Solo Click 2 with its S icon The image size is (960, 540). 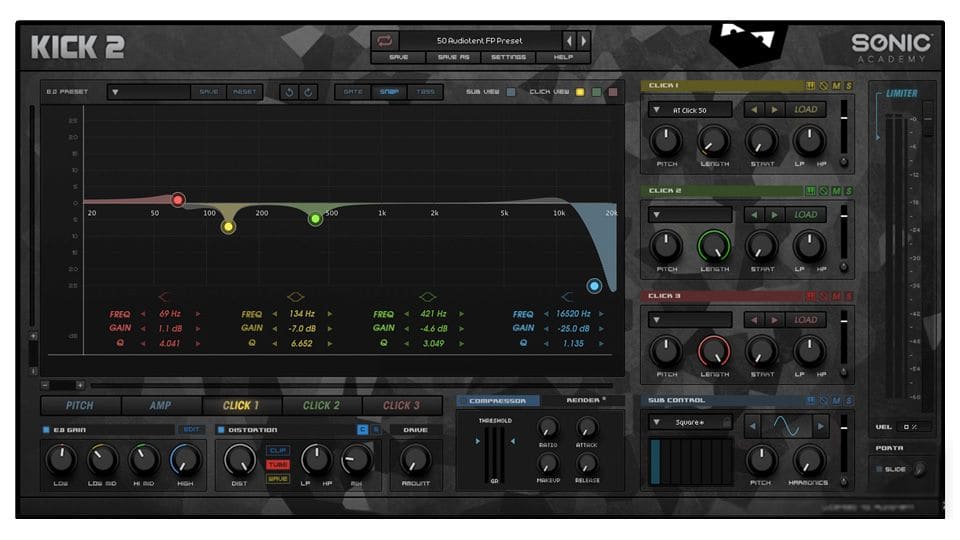pyautogui.click(x=849, y=191)
